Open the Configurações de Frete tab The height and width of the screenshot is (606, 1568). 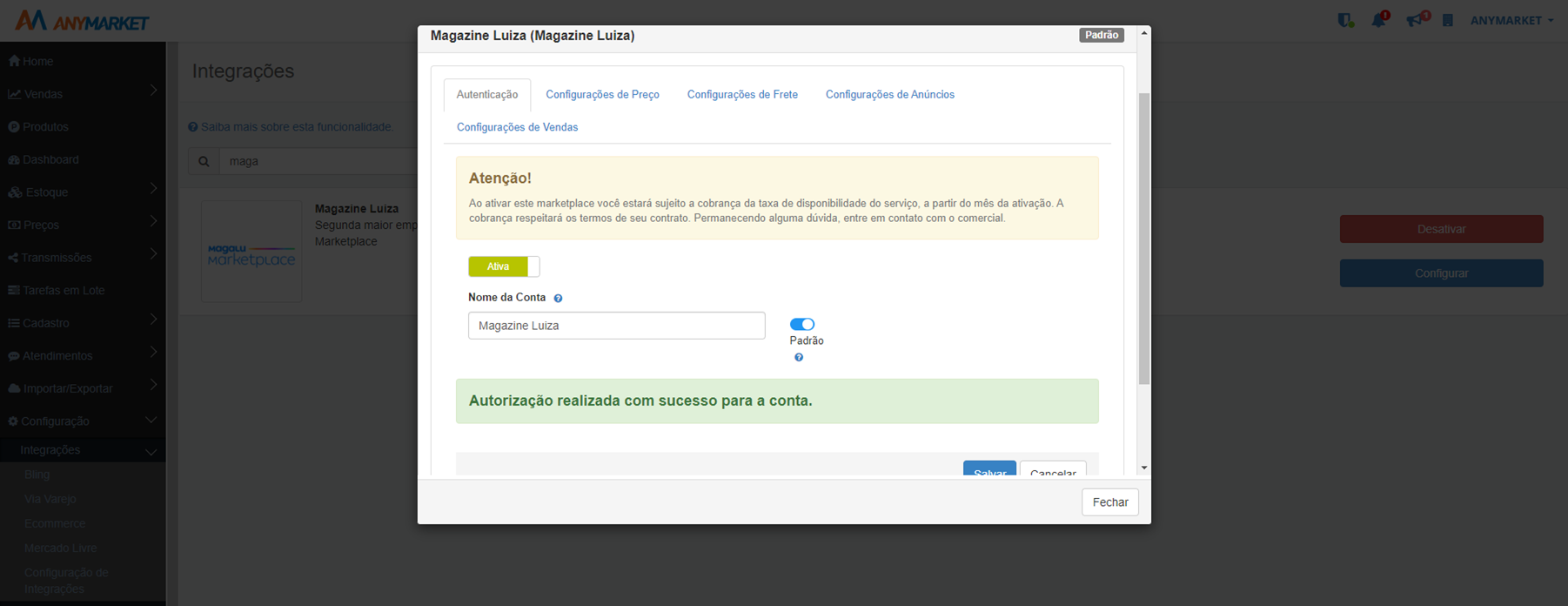(x=742, y=95)
